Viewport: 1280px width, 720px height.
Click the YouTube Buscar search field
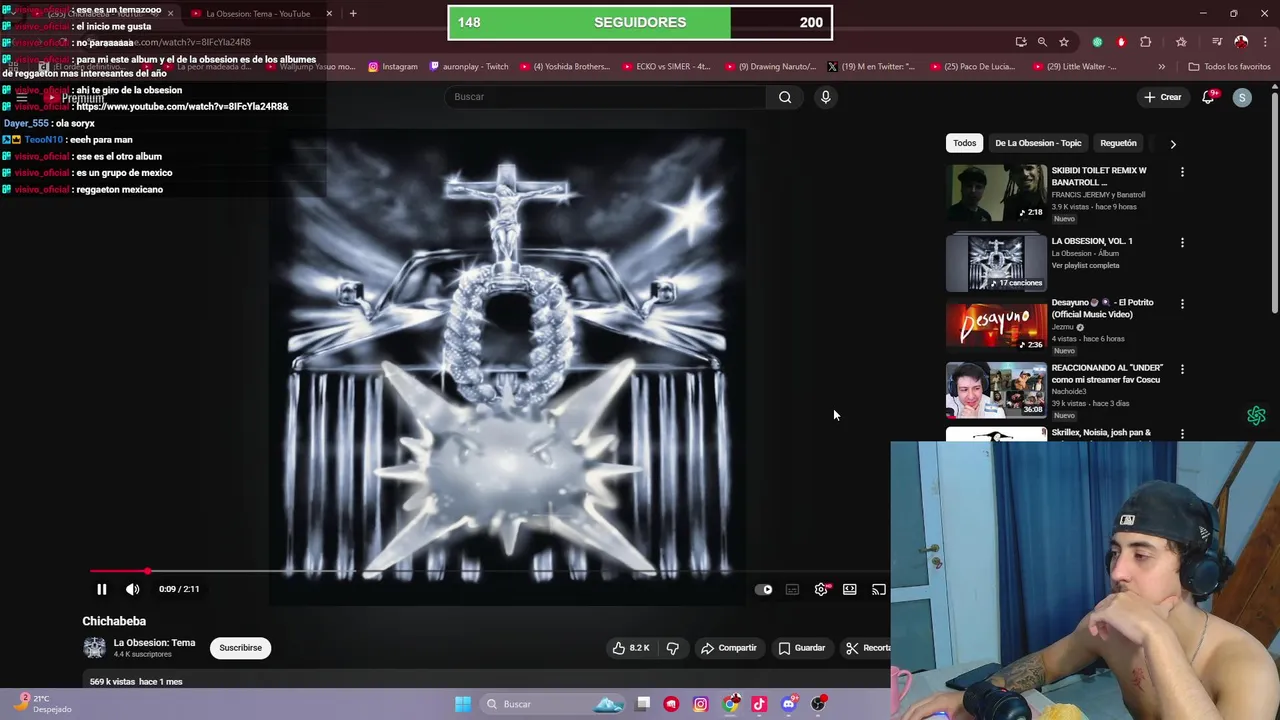click(x=606, y=97)
